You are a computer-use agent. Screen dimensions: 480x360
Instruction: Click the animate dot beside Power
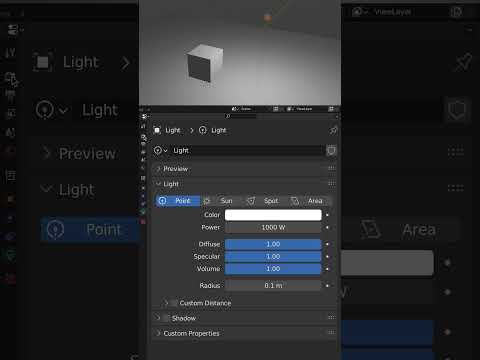click(x=327, y=228)
